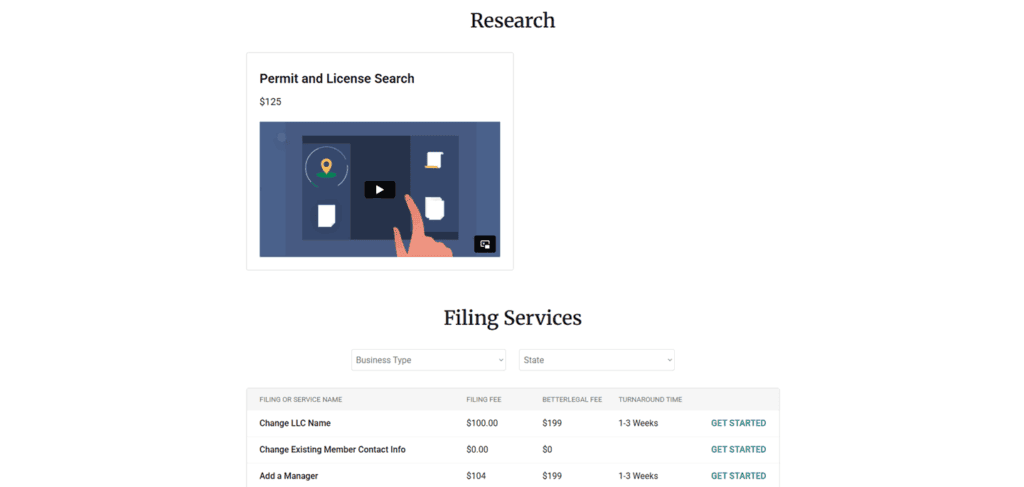Click the $0 BetterLegal fee value
The height and width of the screenshot is (487, 1024).
click(x=547, y=449)
